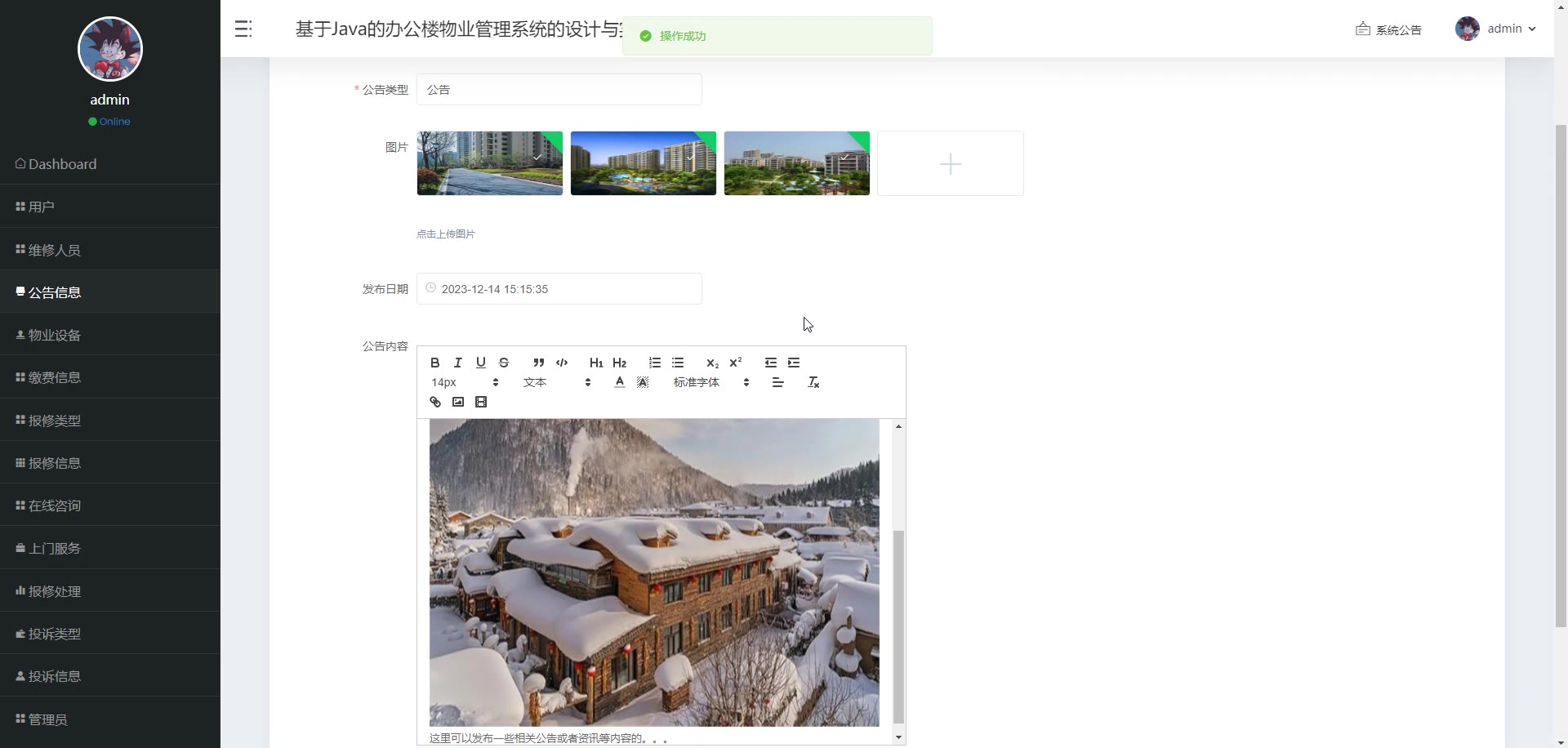1568x748 pixels.
Task: Collapse the sidebar with hamburger icon
Action: pos(243,29)
